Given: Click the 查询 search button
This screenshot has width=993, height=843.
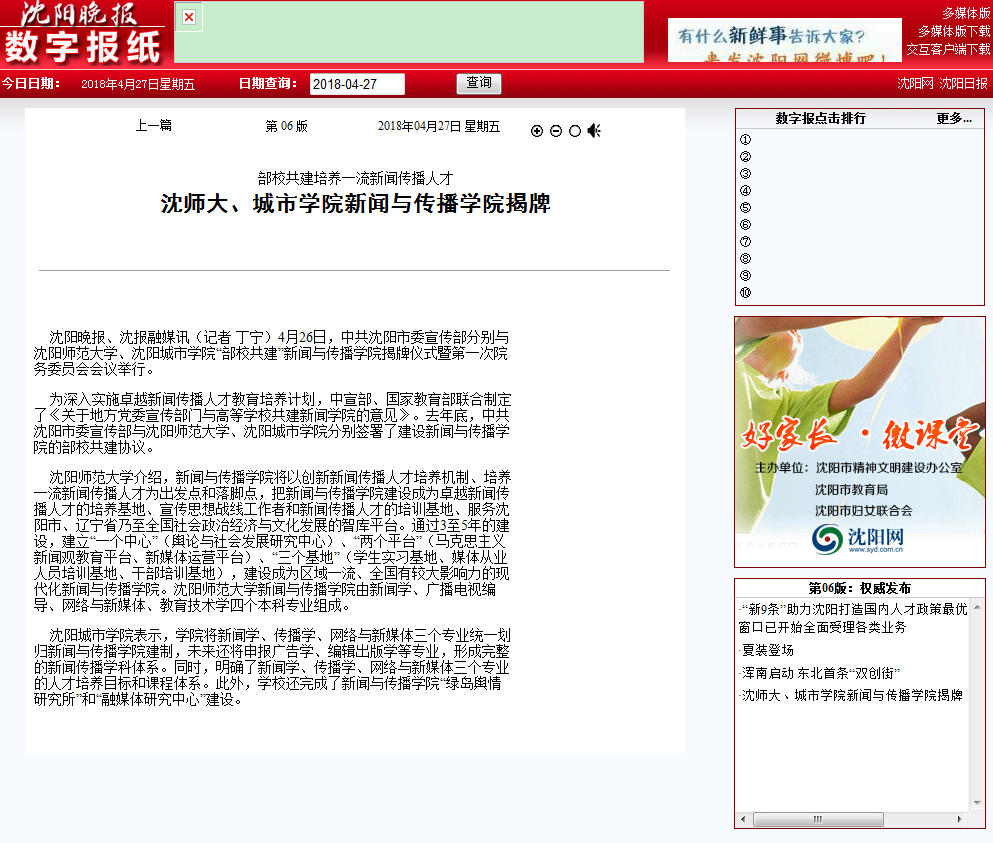Looking at the screenshot, I should pyautogui.click(x=479, y=83).
